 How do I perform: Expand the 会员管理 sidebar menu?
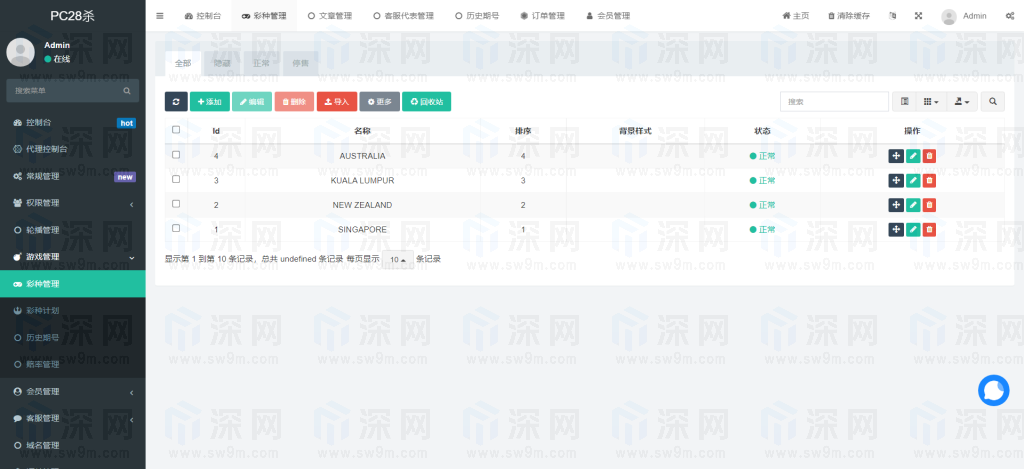point(72,391)
